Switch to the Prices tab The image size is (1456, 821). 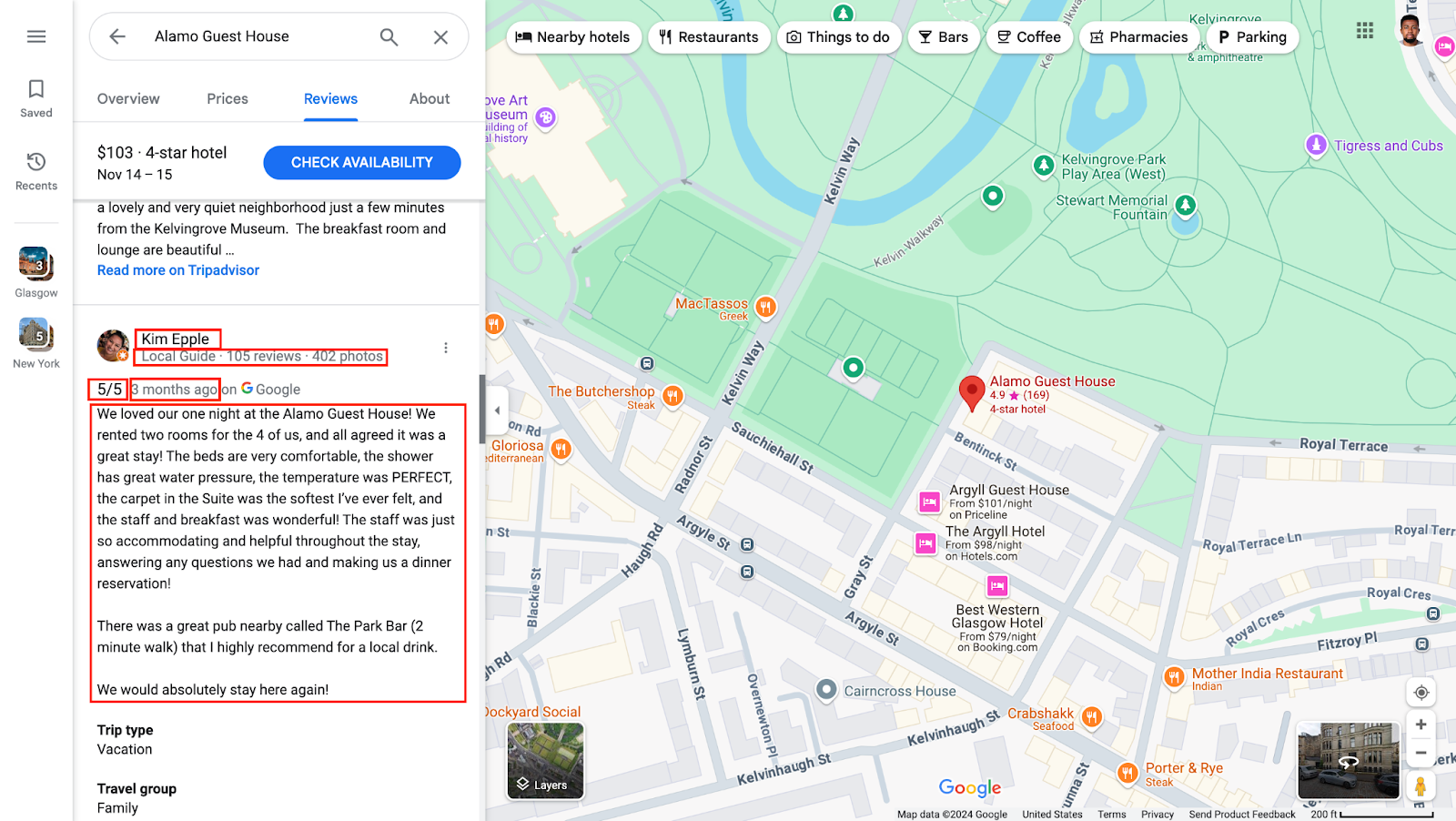coord(227,98)
